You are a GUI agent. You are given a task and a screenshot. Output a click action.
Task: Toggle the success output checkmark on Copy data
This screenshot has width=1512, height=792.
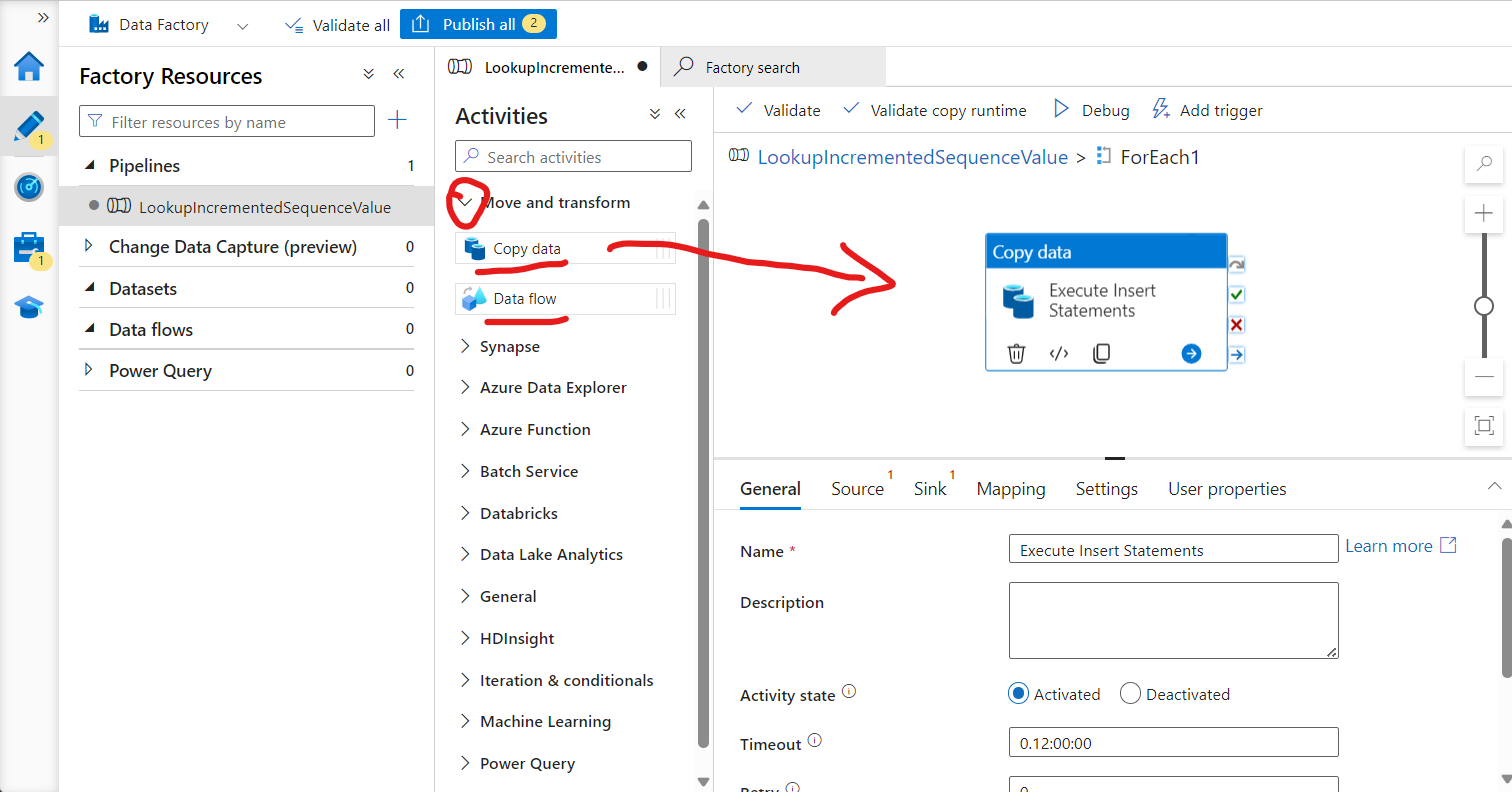coord(1237,294)
